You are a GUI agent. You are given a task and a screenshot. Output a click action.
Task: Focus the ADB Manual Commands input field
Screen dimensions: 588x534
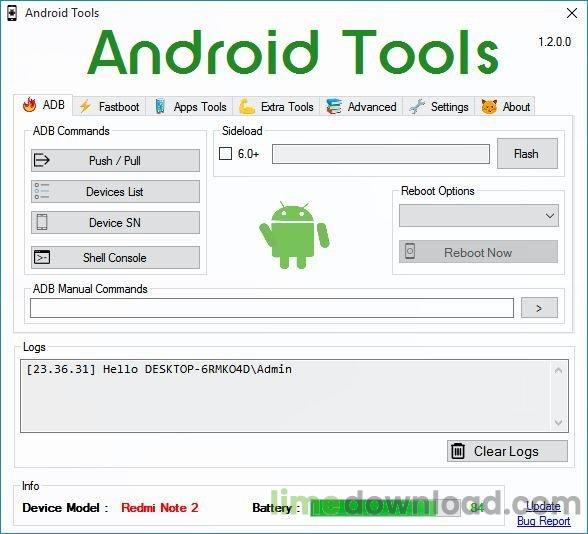pos(272,308)
